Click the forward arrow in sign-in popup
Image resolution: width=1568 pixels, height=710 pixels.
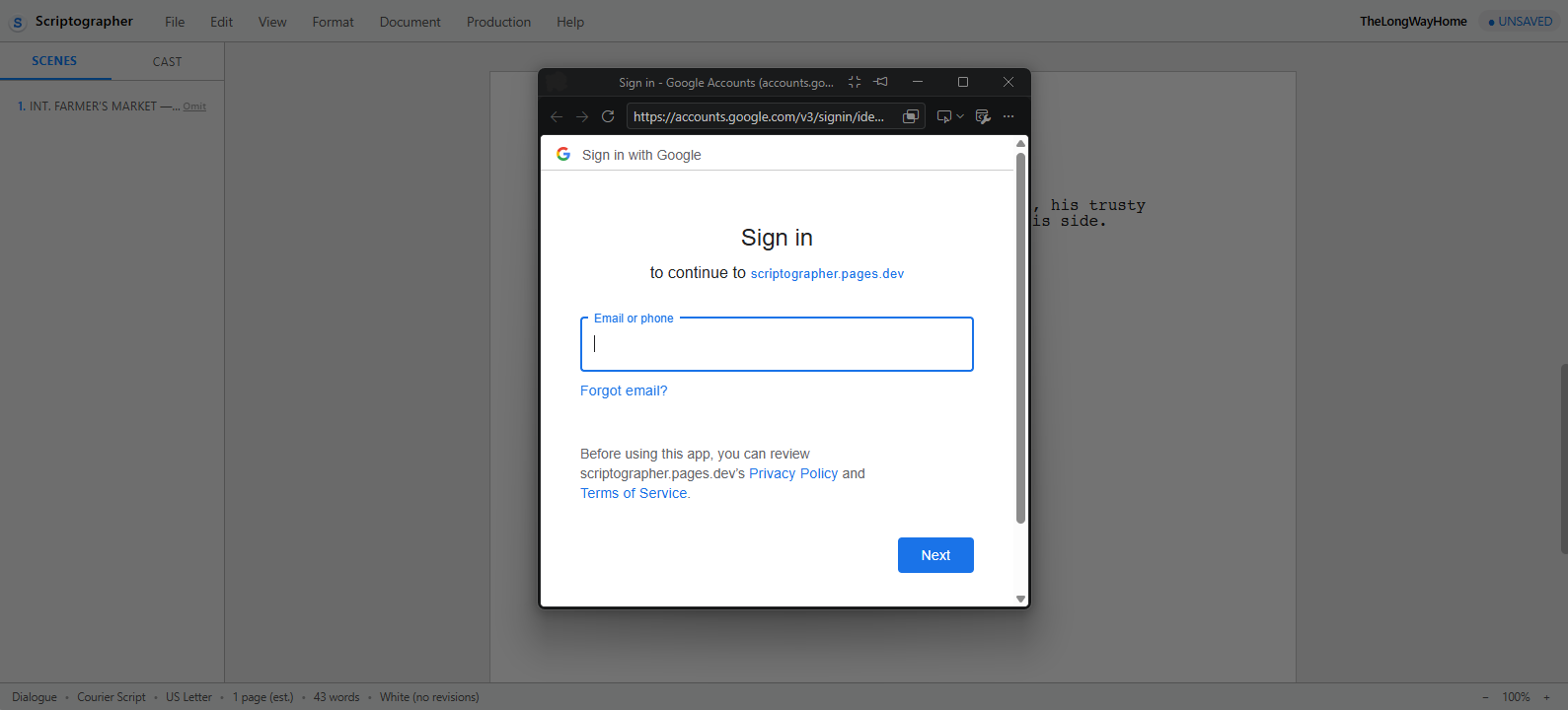click(582, 116)
